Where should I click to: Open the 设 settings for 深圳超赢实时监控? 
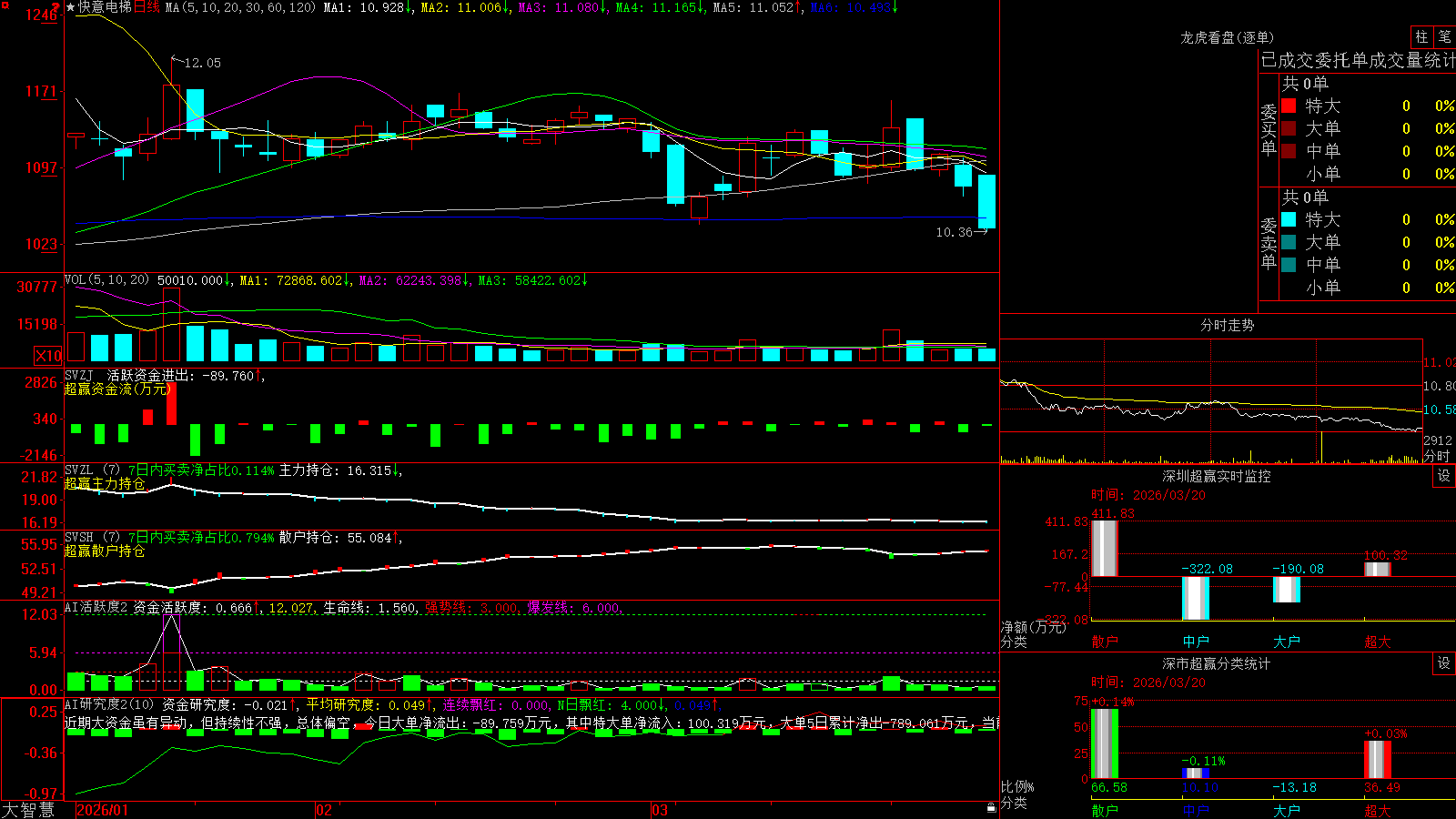point(1444,476)
